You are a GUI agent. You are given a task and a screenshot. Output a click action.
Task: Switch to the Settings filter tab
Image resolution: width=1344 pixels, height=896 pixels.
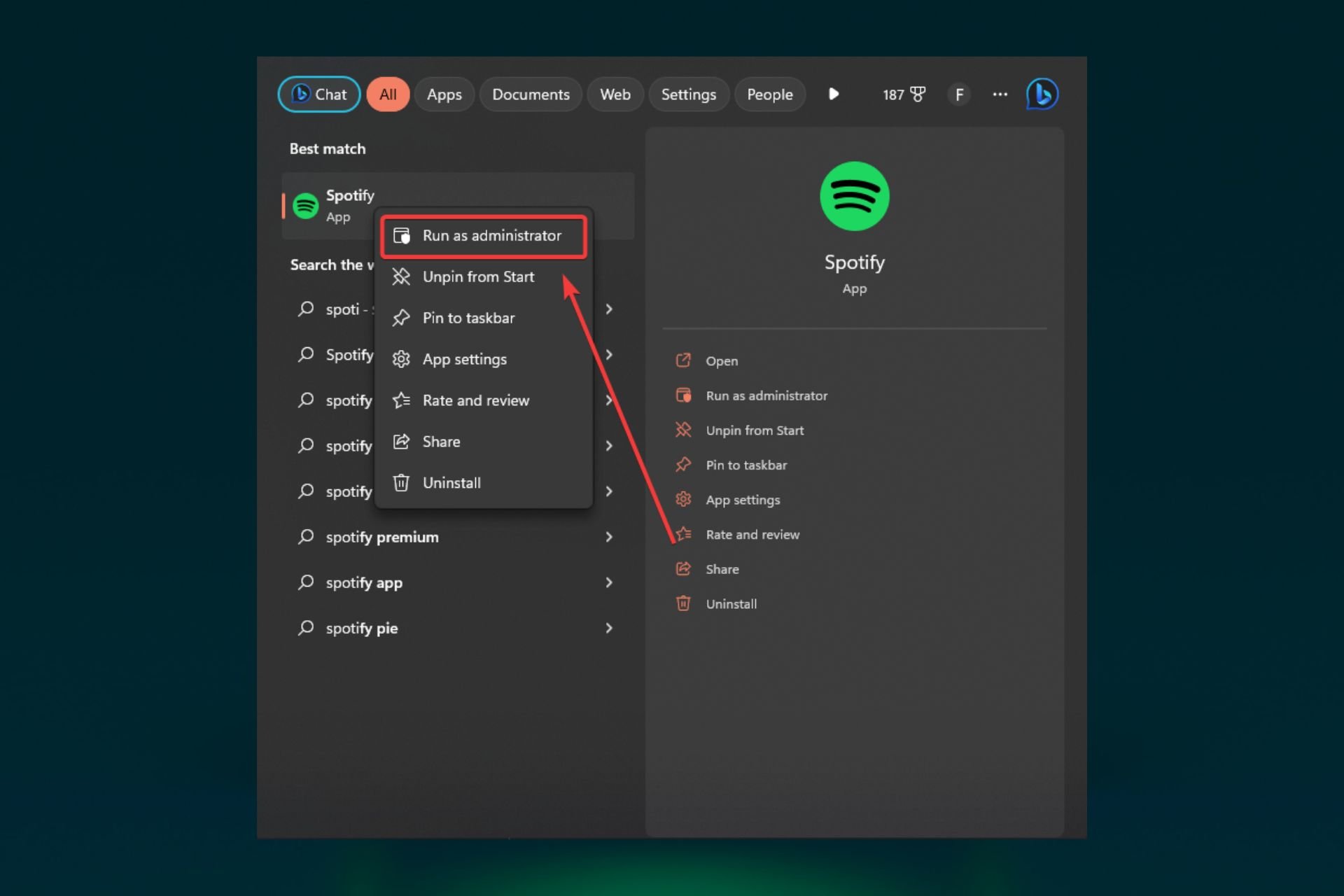point(689,94)
